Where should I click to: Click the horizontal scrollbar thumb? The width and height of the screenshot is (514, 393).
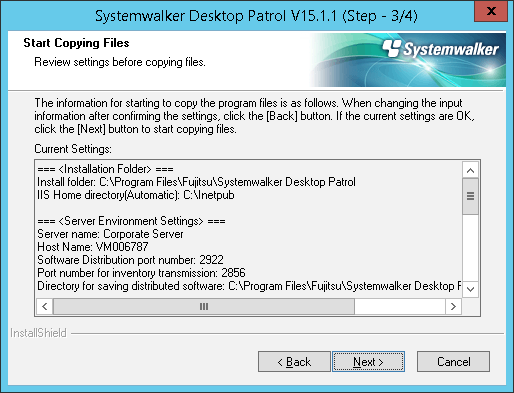click(204, 306)
